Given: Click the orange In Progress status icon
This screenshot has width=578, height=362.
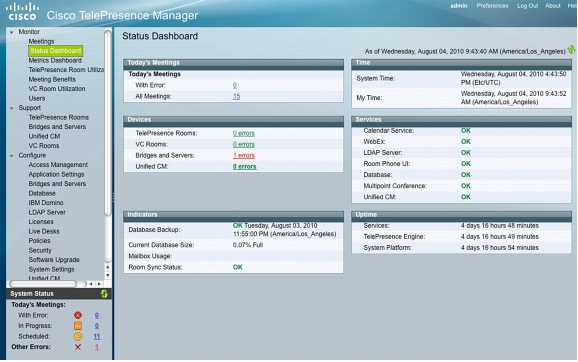Looking at the screenshot, I should (x=78, y=326).
